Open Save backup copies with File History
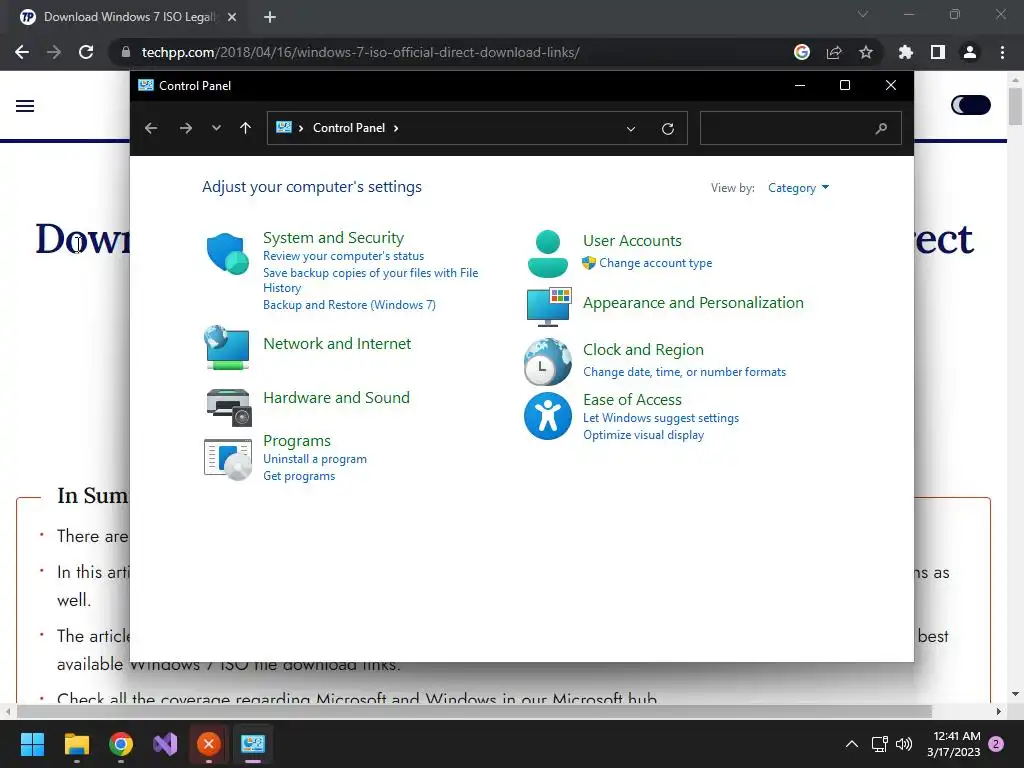This screenshot has height=768, width=1024. [x=370, y=280]
